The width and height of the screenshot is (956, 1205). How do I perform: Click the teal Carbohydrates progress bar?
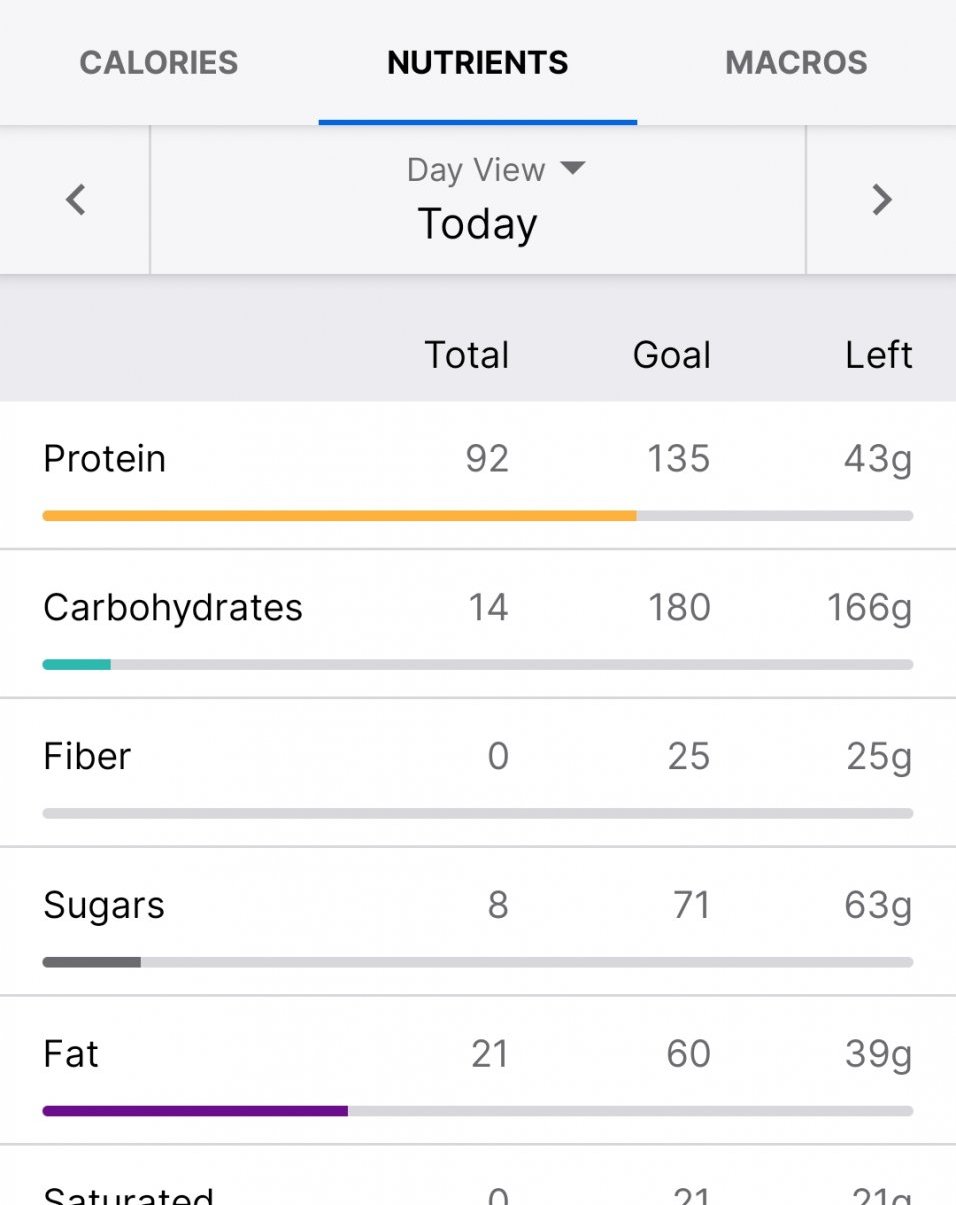click(77, 664)
